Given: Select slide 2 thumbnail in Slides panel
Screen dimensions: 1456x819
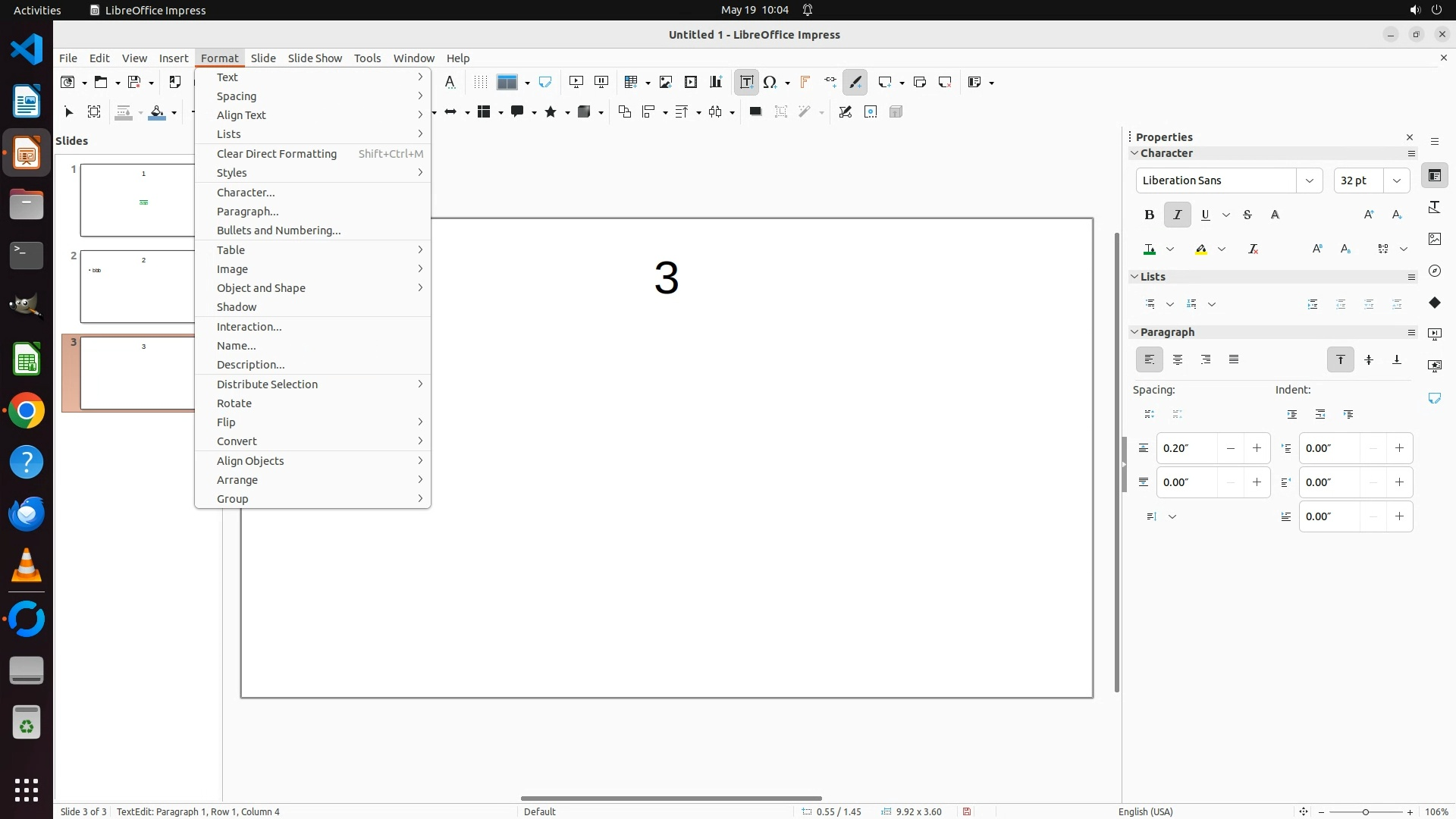Looking at the screenshot, I should pos(137,287).
